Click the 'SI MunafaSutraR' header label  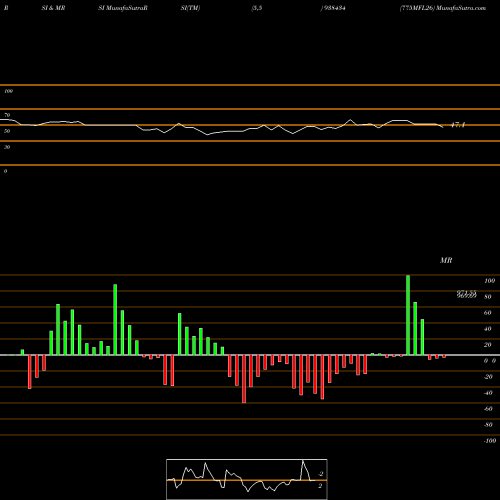click(123, 8)
